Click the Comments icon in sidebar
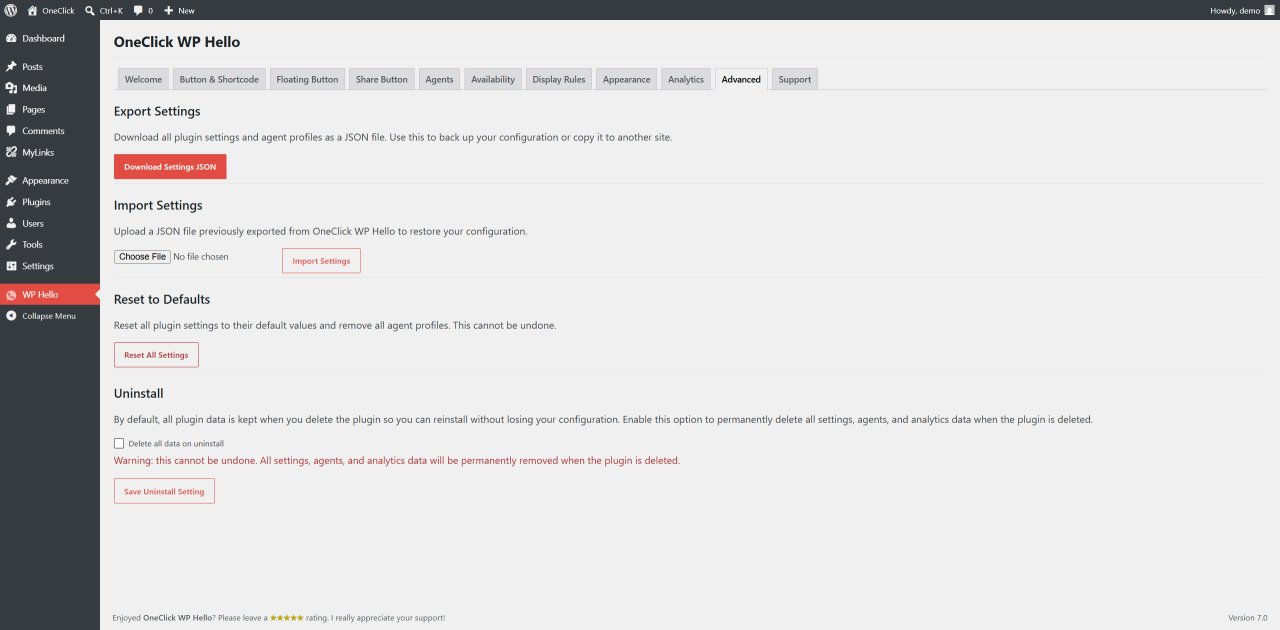The image size is (1280, 630). pyautogui.click(x=11, y=131)
